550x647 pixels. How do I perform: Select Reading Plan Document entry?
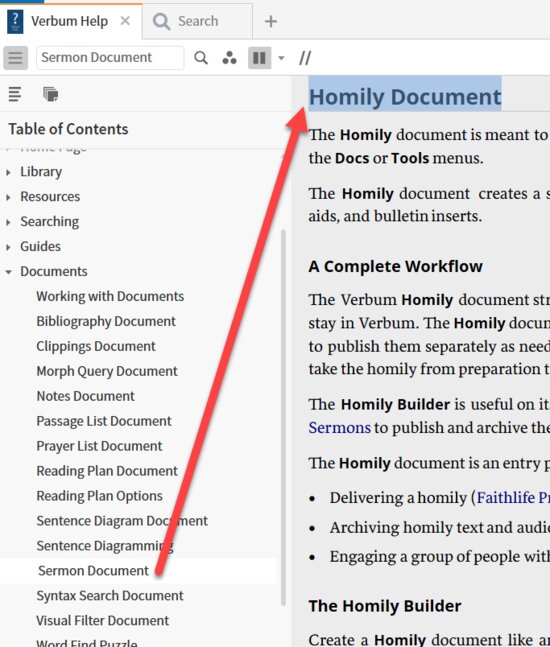click(107, 471)
